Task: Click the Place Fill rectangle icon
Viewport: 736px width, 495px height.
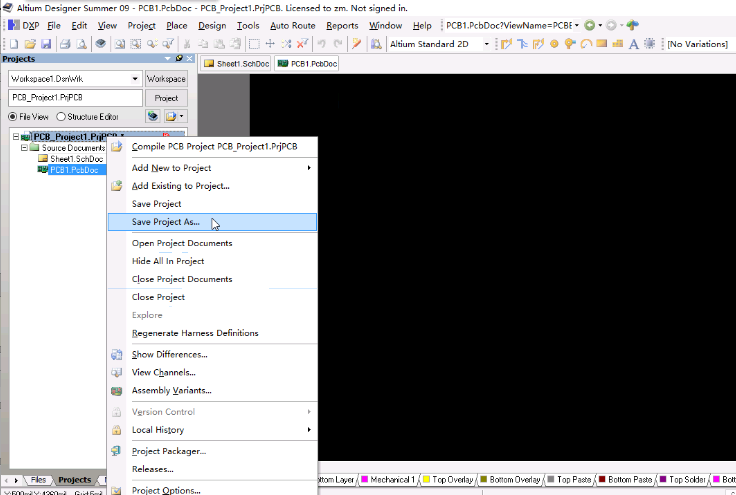Action: 602,44
